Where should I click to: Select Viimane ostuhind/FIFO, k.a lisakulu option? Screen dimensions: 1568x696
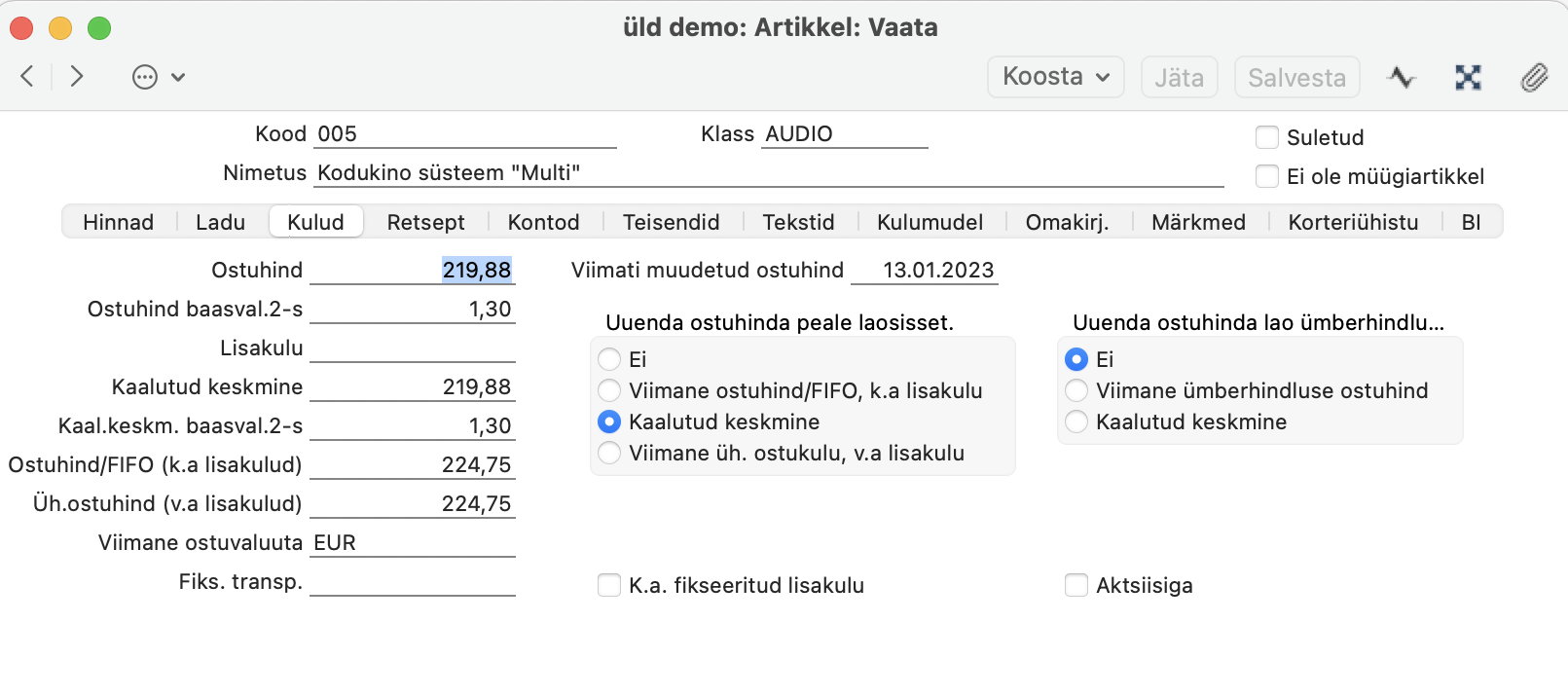click(609, 390)
